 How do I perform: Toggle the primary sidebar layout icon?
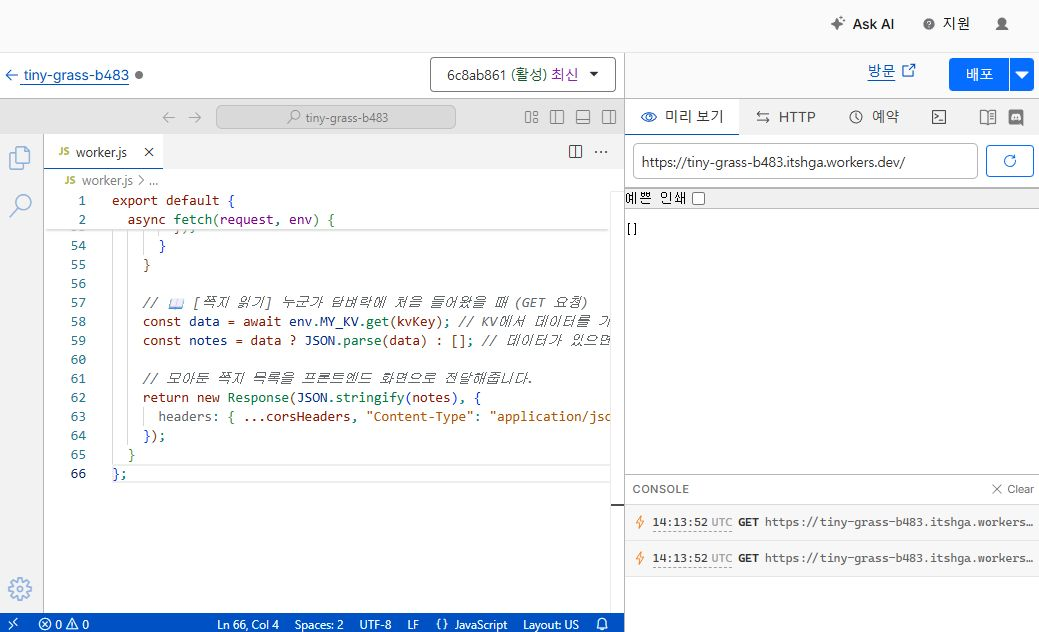[557, 117]
